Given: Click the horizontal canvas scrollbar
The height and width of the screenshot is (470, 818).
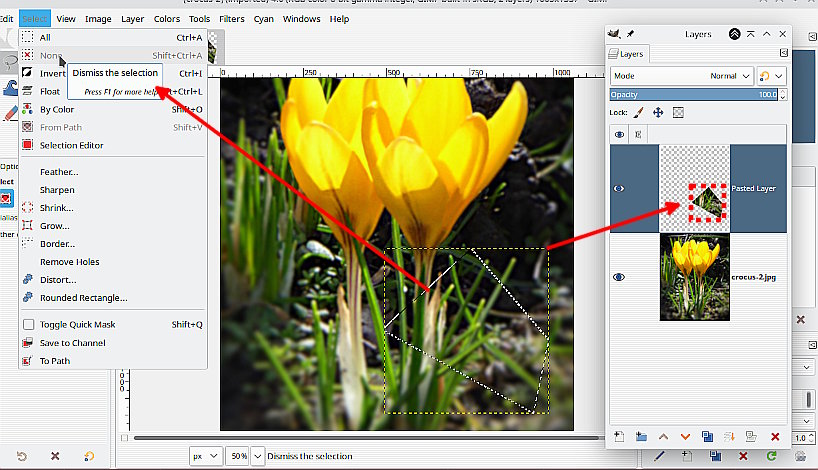Looking at the screenshot, I should [368, 438].
